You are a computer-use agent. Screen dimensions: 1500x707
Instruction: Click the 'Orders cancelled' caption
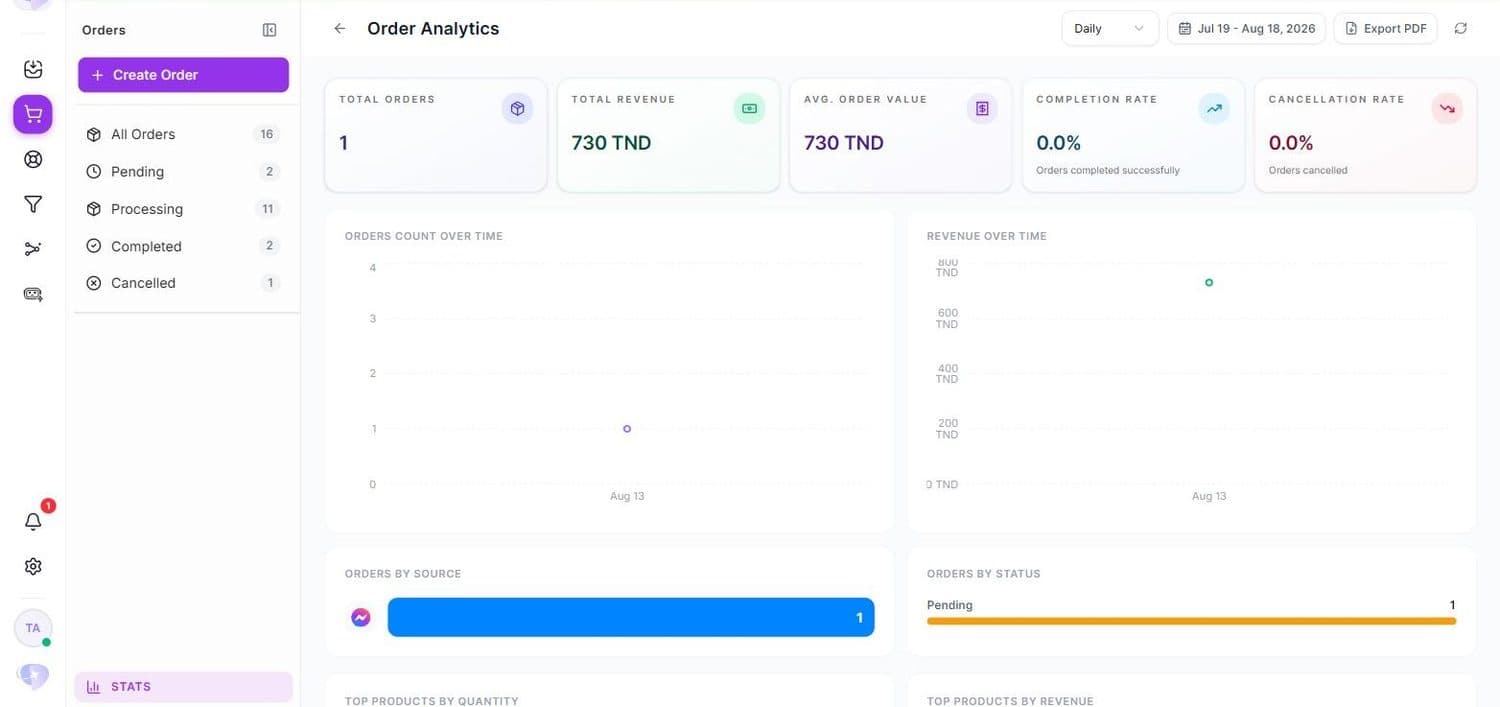coord(1308,170)
